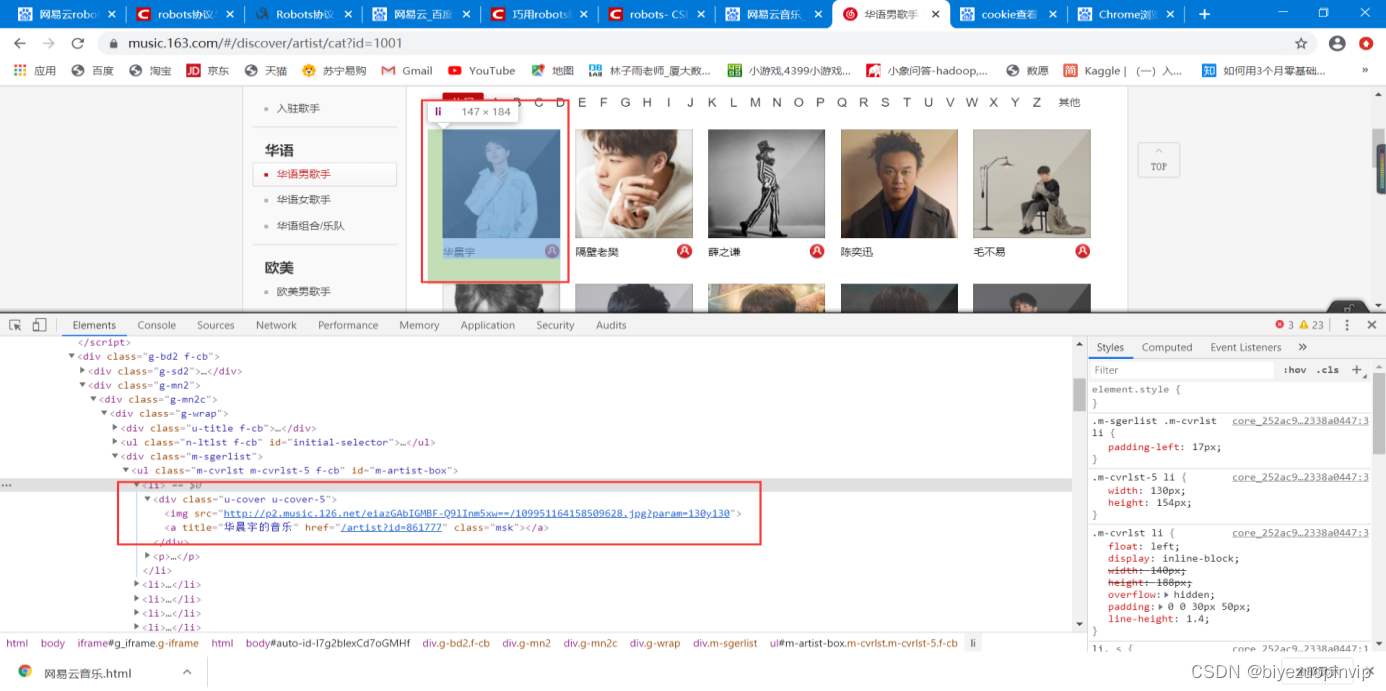Open the 毛不易 artist thumbnail
1386x691 pixels.
[x=1032, y=183]
